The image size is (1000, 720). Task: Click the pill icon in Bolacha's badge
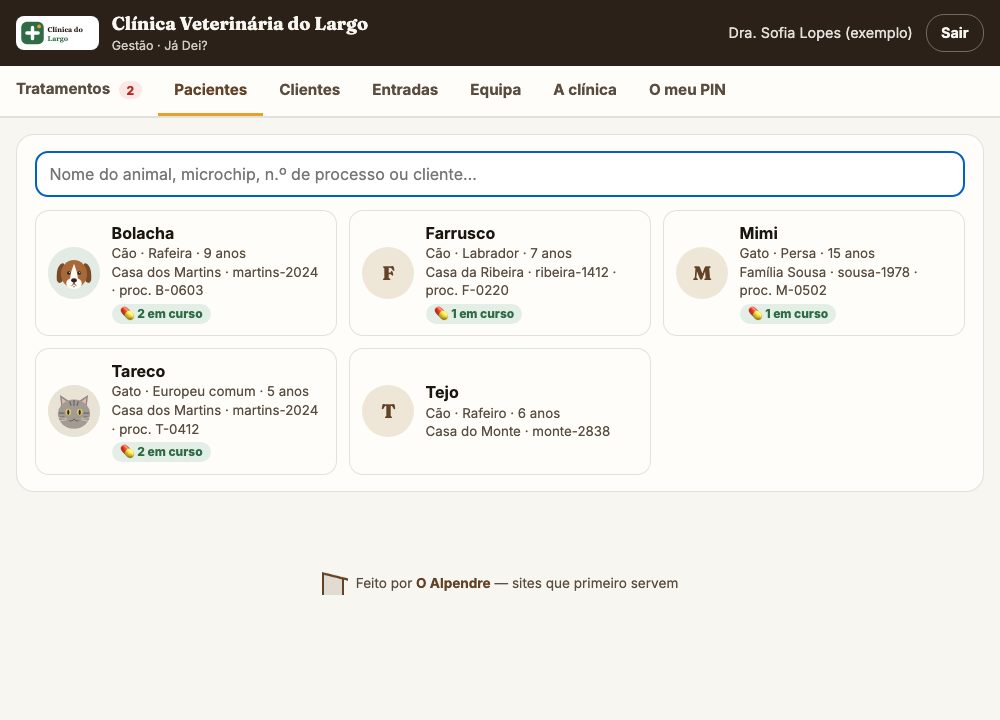[127, 314]
